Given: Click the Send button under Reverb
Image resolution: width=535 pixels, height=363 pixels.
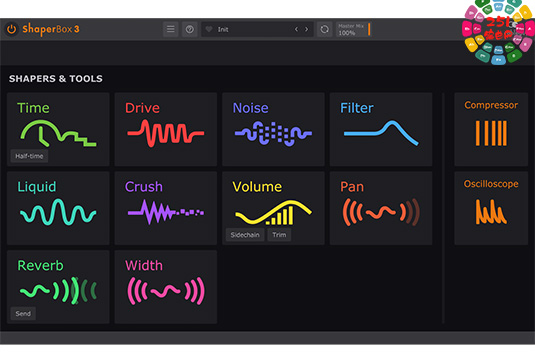Looking at the screenshot, I should [23, 314].
